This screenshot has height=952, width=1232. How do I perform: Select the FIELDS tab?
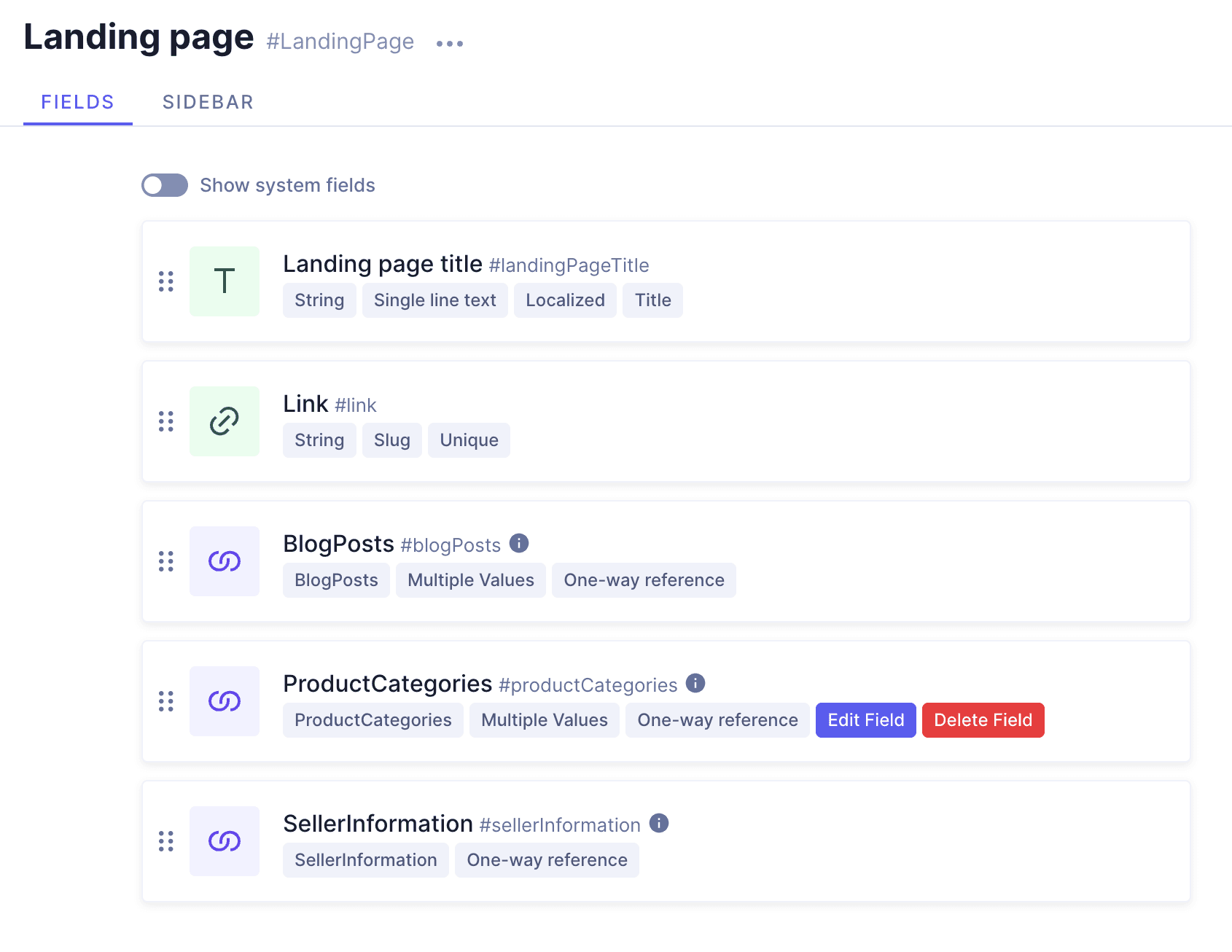77,102
